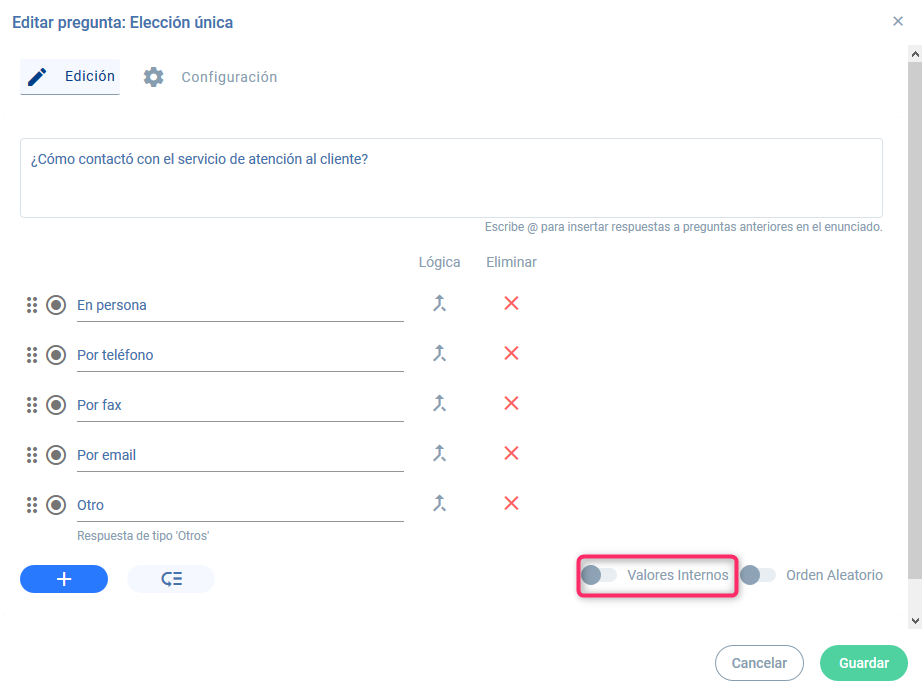Image resolution: width=922 pixels, height=692 pixels.
Task: Select radio button for 'Por teléfono'
Action: (56, 355)
